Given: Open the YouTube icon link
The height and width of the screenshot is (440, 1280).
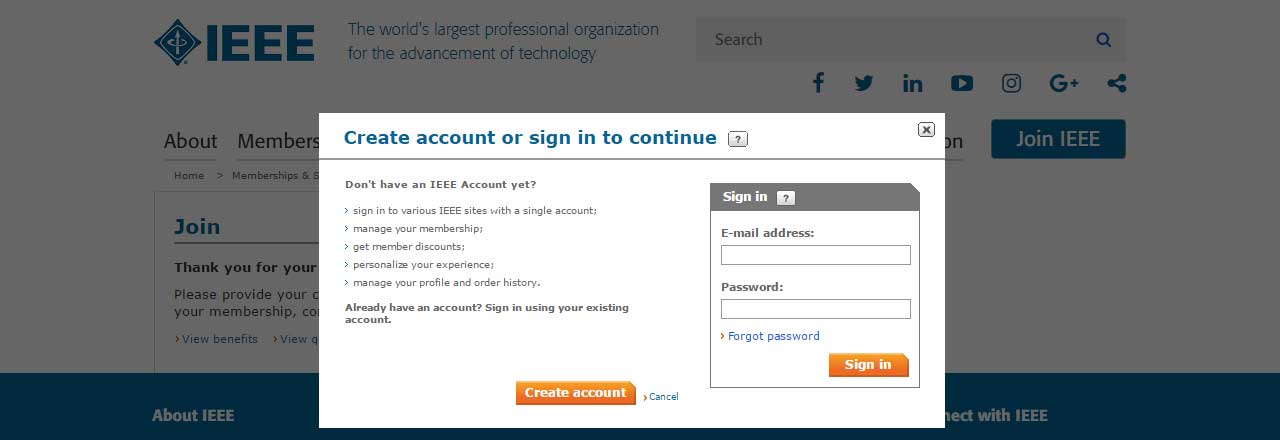Looking at the screenshot, I should (x=962, y=83).
